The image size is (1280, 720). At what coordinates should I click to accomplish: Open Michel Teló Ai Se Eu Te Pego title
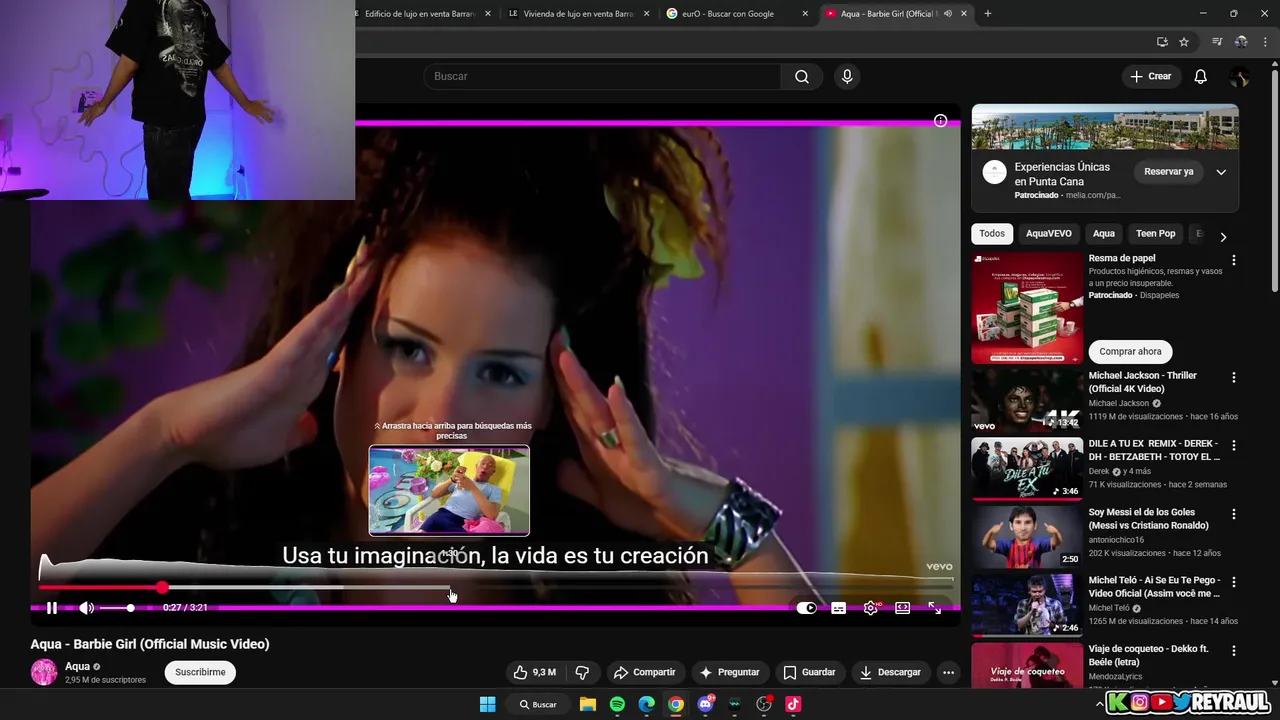click(x=1155, y=587)
